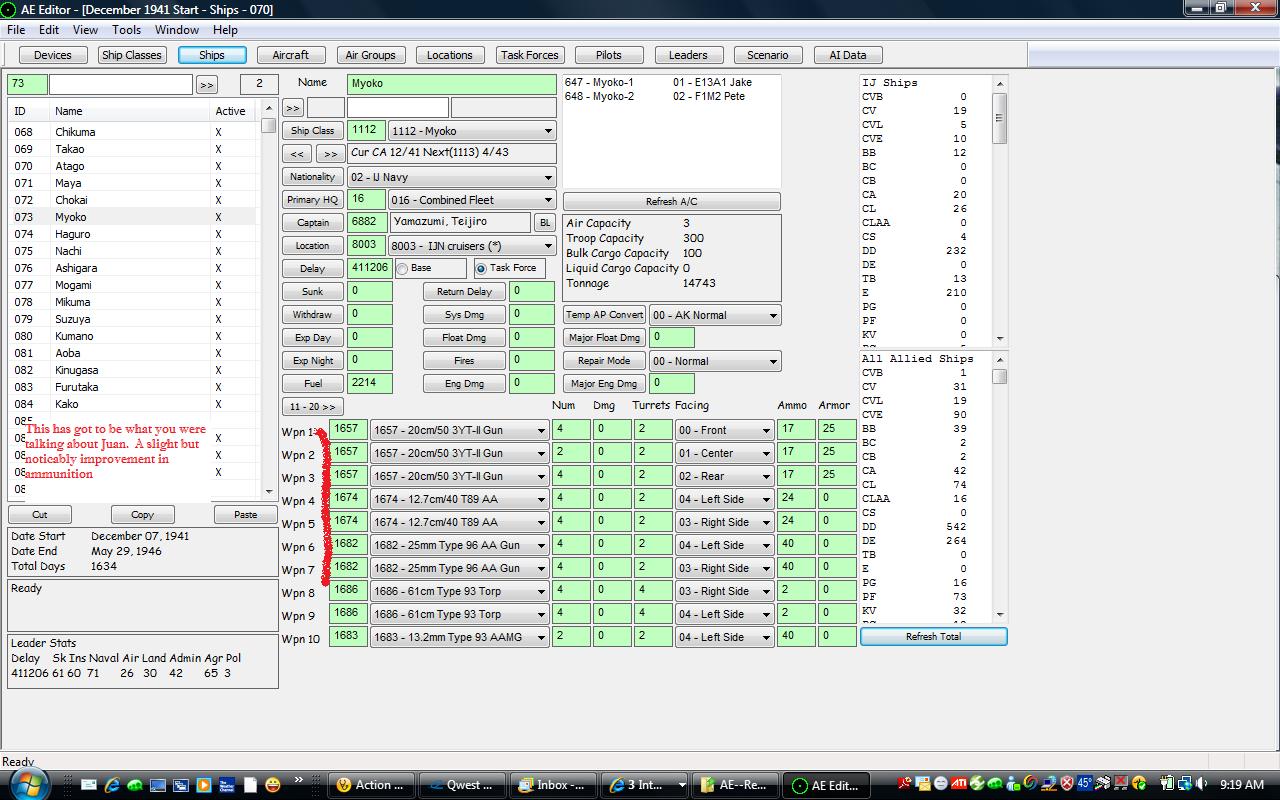Click show desktop quick launch icon
Image resolution: width=1280 pixels, height=800 pixels.
click(157, 785)
